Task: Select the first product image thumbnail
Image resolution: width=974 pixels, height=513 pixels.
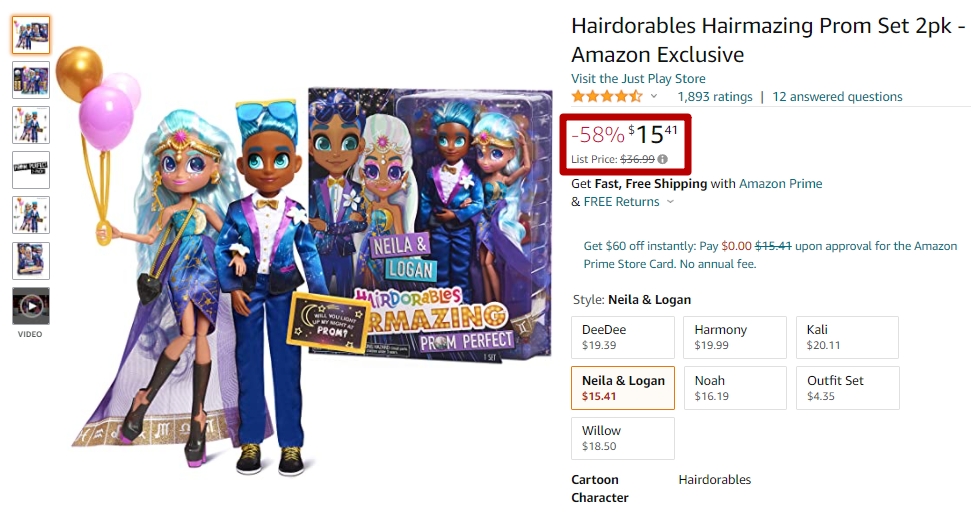Action: [x=31, y=34]
